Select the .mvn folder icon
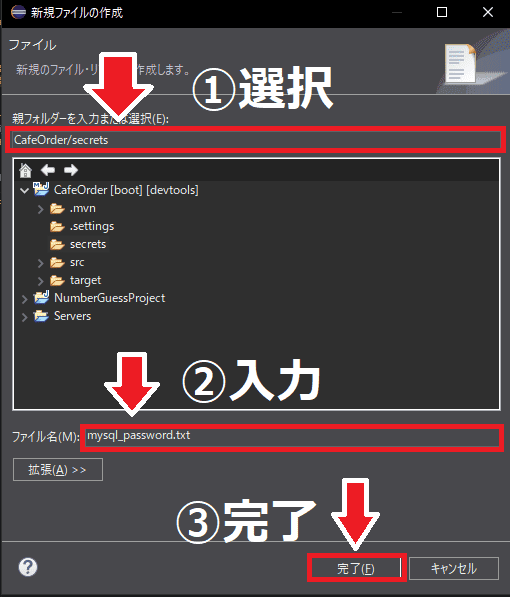Viewport: 510px width, 597px height. pos(57,209)
